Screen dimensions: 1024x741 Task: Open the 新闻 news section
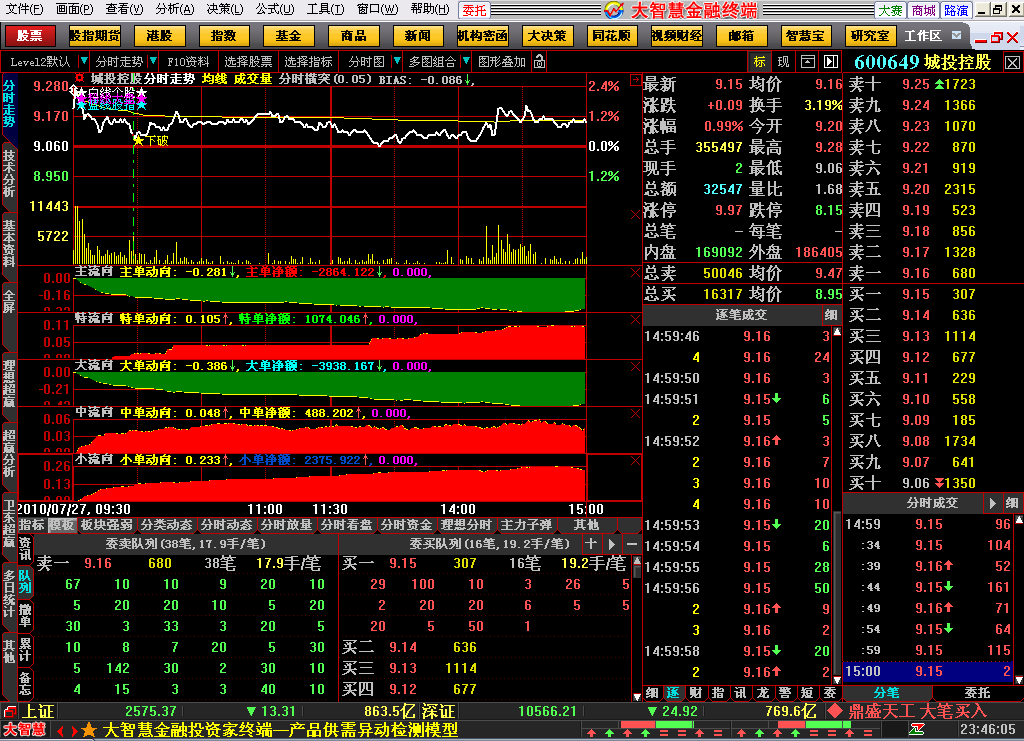click(x=418, y=36)
